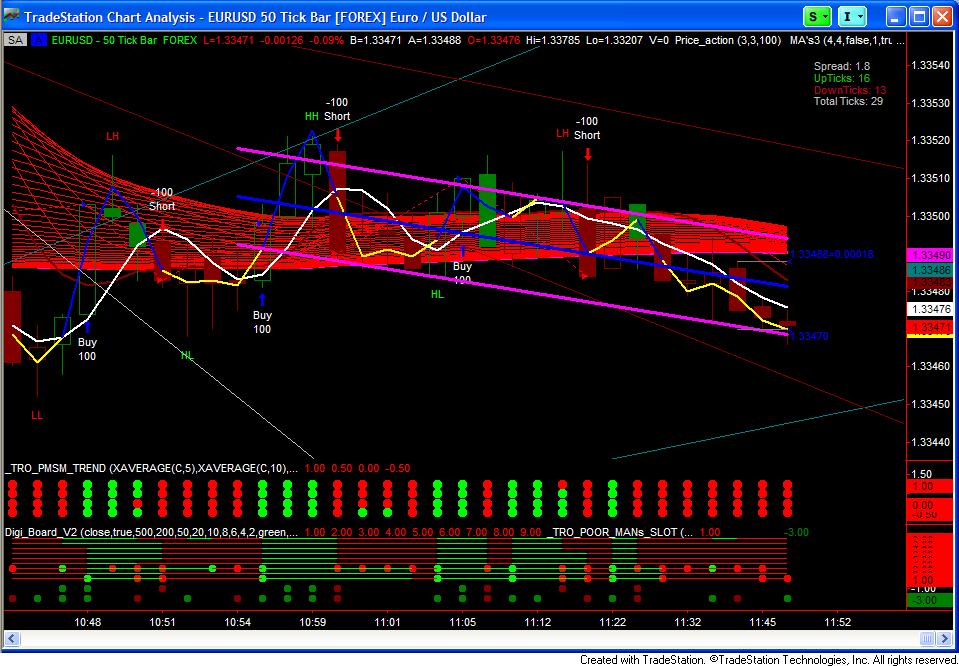Click the TradeStation app icon in title bar
This screenshot has height=666, width=959.
coord(12,17)
